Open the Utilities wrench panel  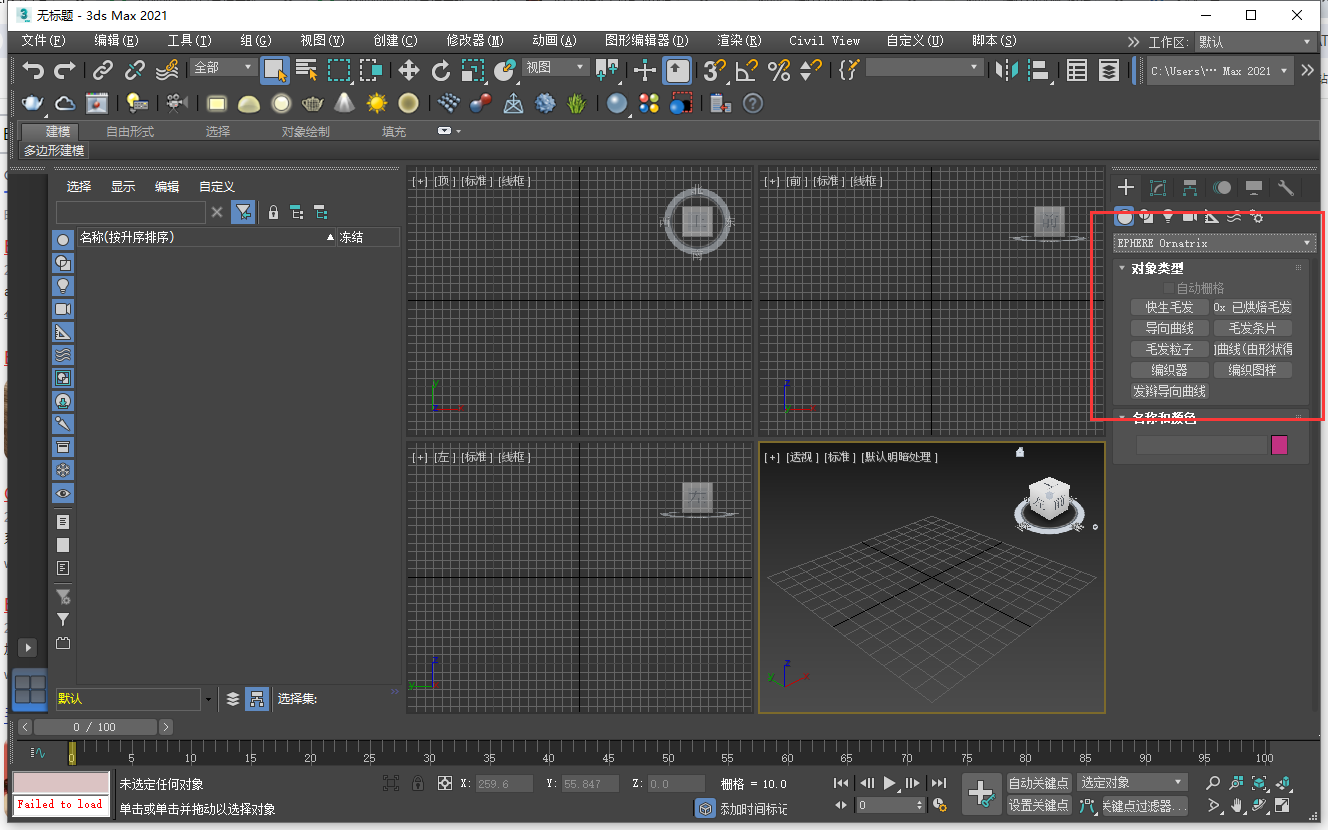(1286, 188)
